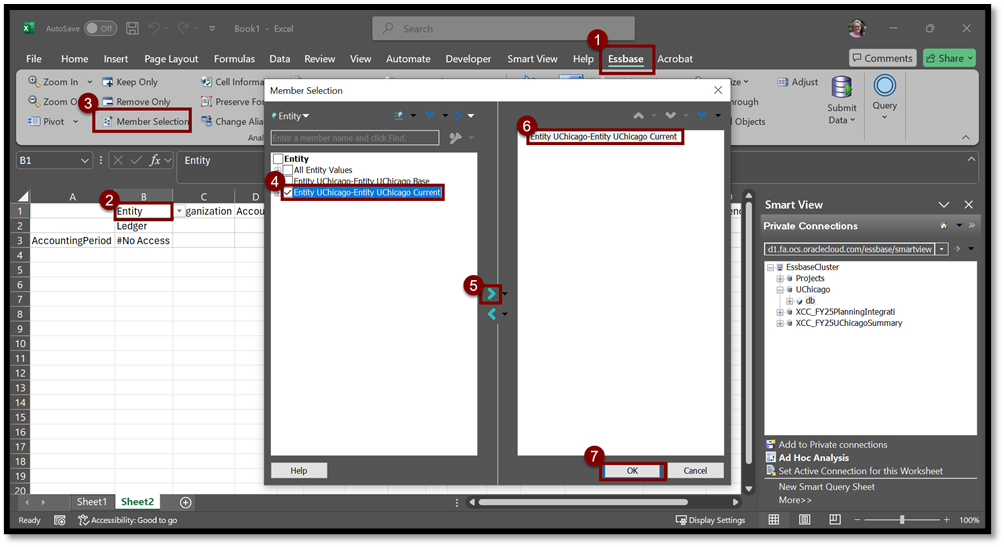1004x547 pixels.
Task: Open the Pivot tool
Action: [53, 121]
